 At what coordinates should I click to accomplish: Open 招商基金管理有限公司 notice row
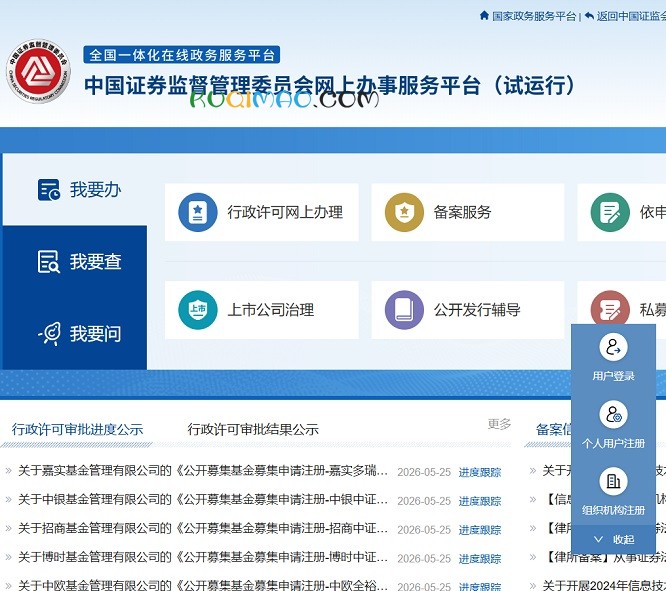click(203, 528)
